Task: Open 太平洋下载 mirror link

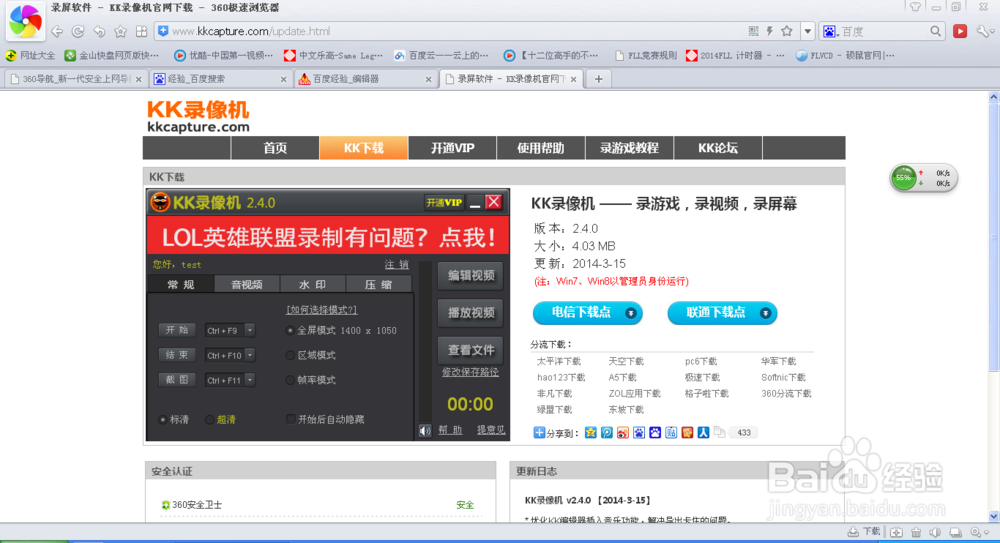Action: point(559,361)
